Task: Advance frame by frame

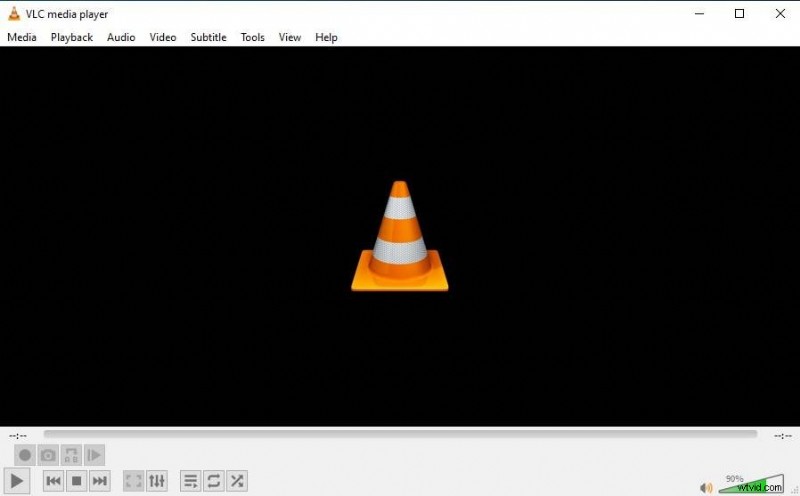Action: tap(94, 455)
